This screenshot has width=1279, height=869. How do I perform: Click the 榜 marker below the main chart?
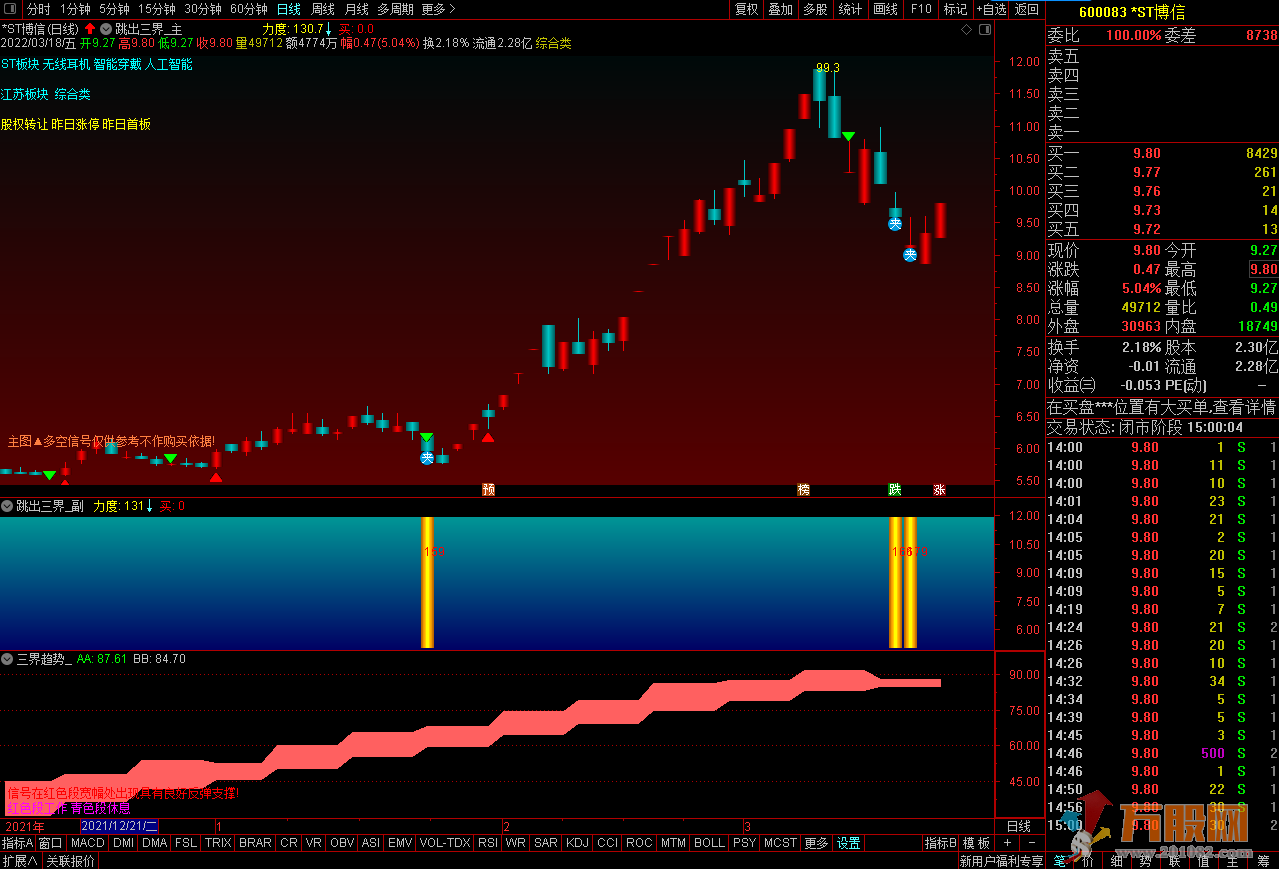coord(803,490)
